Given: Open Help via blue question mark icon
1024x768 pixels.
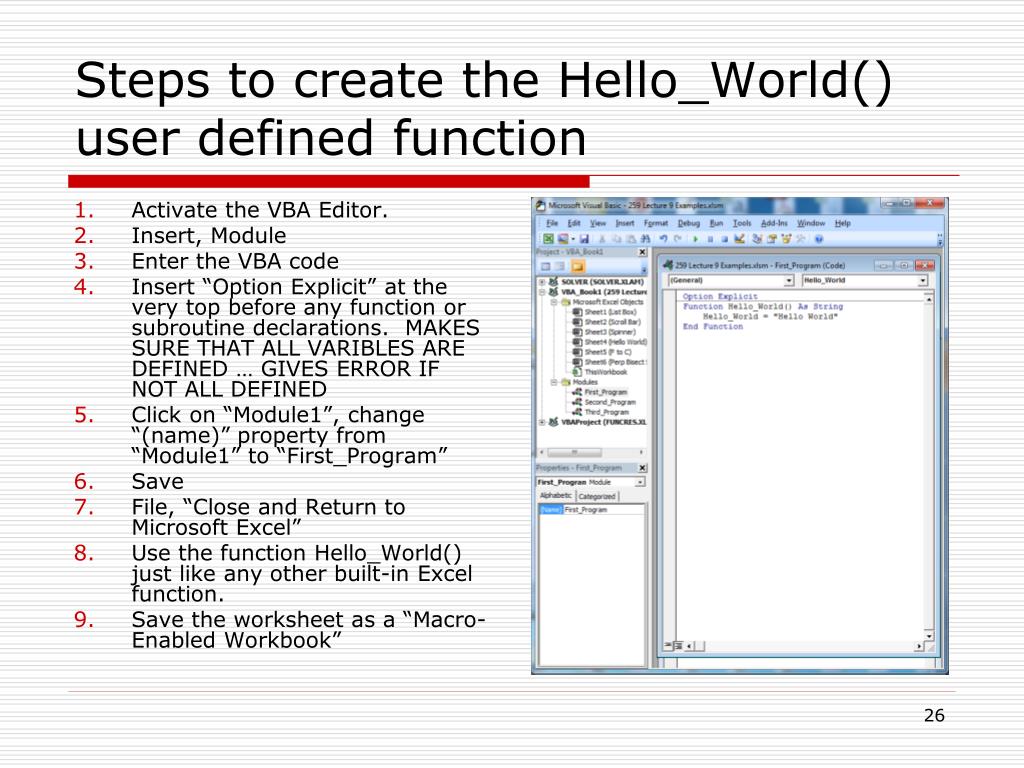Looking at the screenshot, I should pyautogui.click(x=819, y=240).
